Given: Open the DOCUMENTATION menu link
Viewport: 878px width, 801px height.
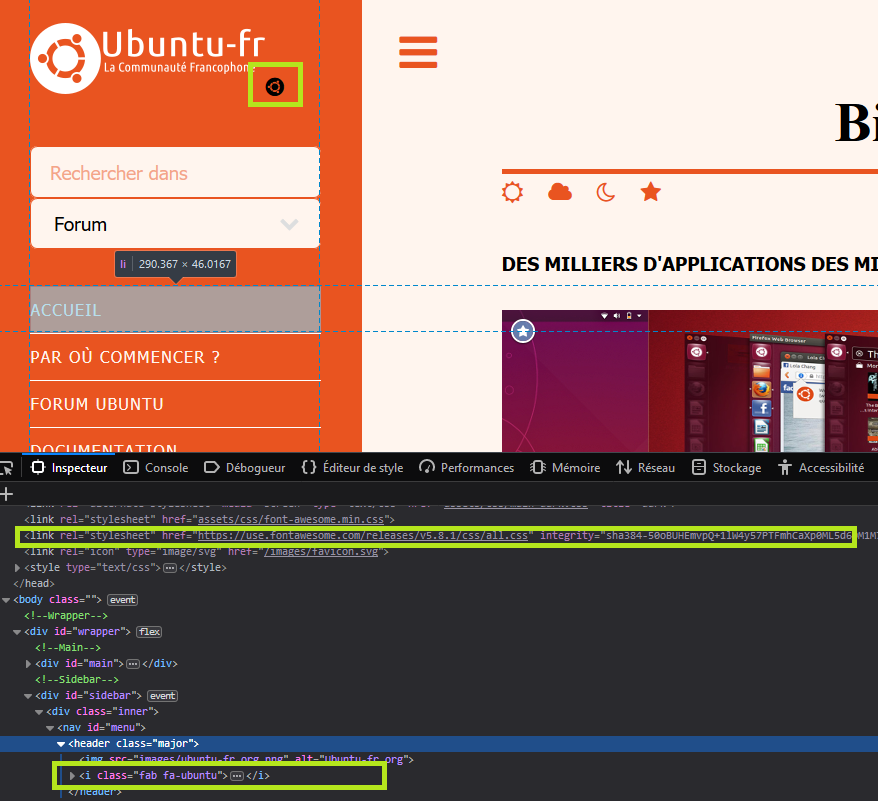Looking at the screenshot, I should [104, 448].
